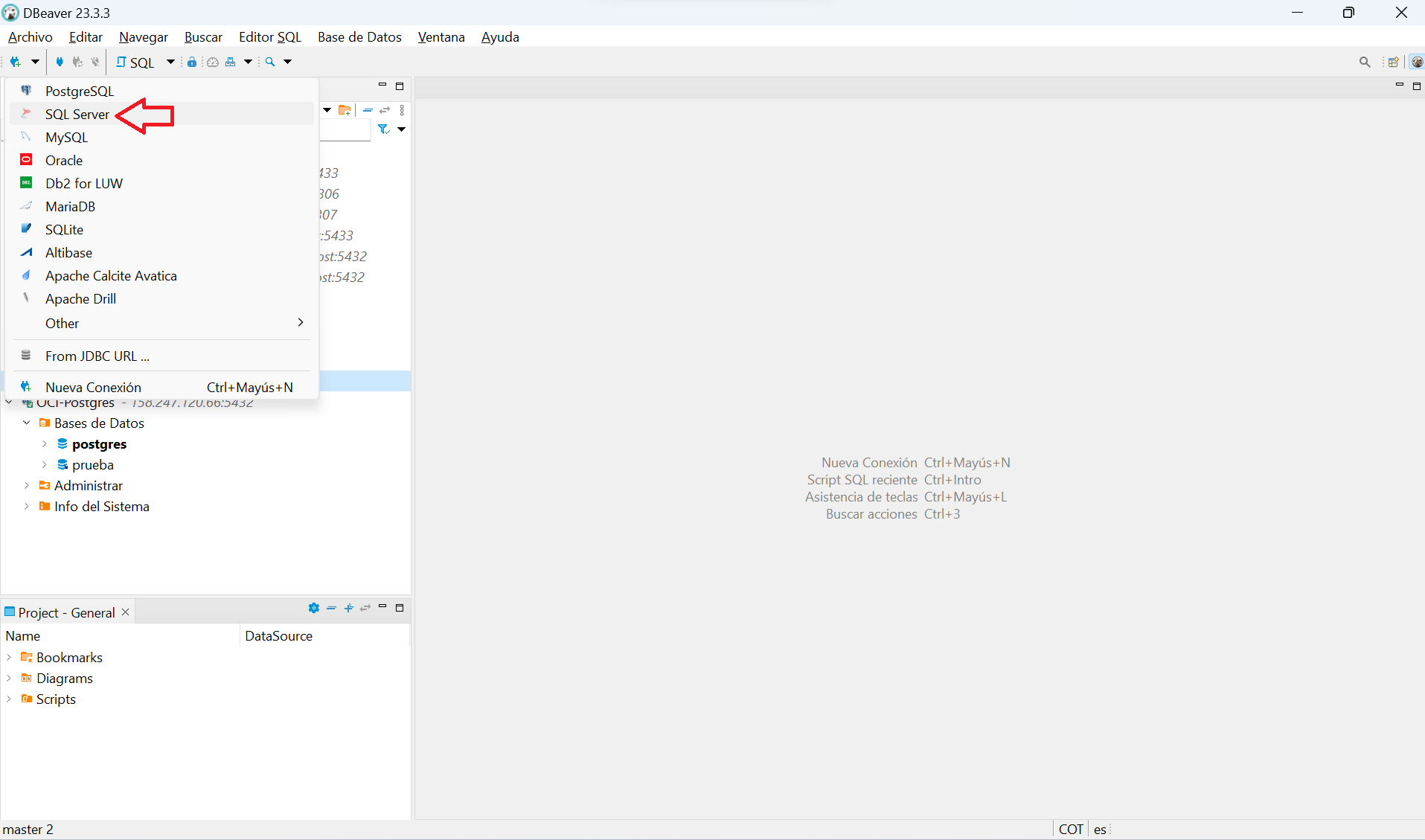Open the Base de Datos menu
The height and width of the screenshot is (840, 1425).
pos(359,36)
